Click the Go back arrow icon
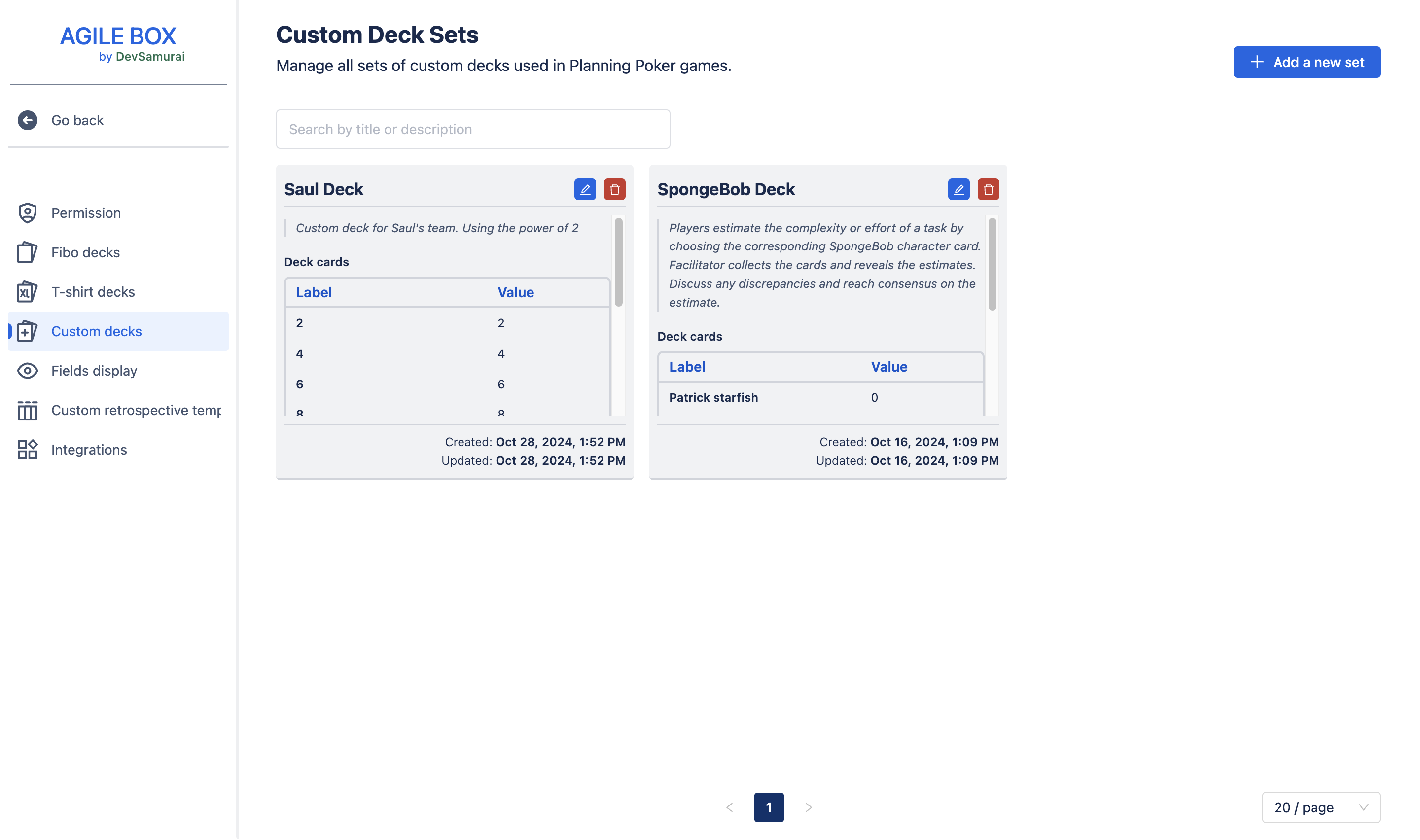1420x840 pixels. coord(27,120)
